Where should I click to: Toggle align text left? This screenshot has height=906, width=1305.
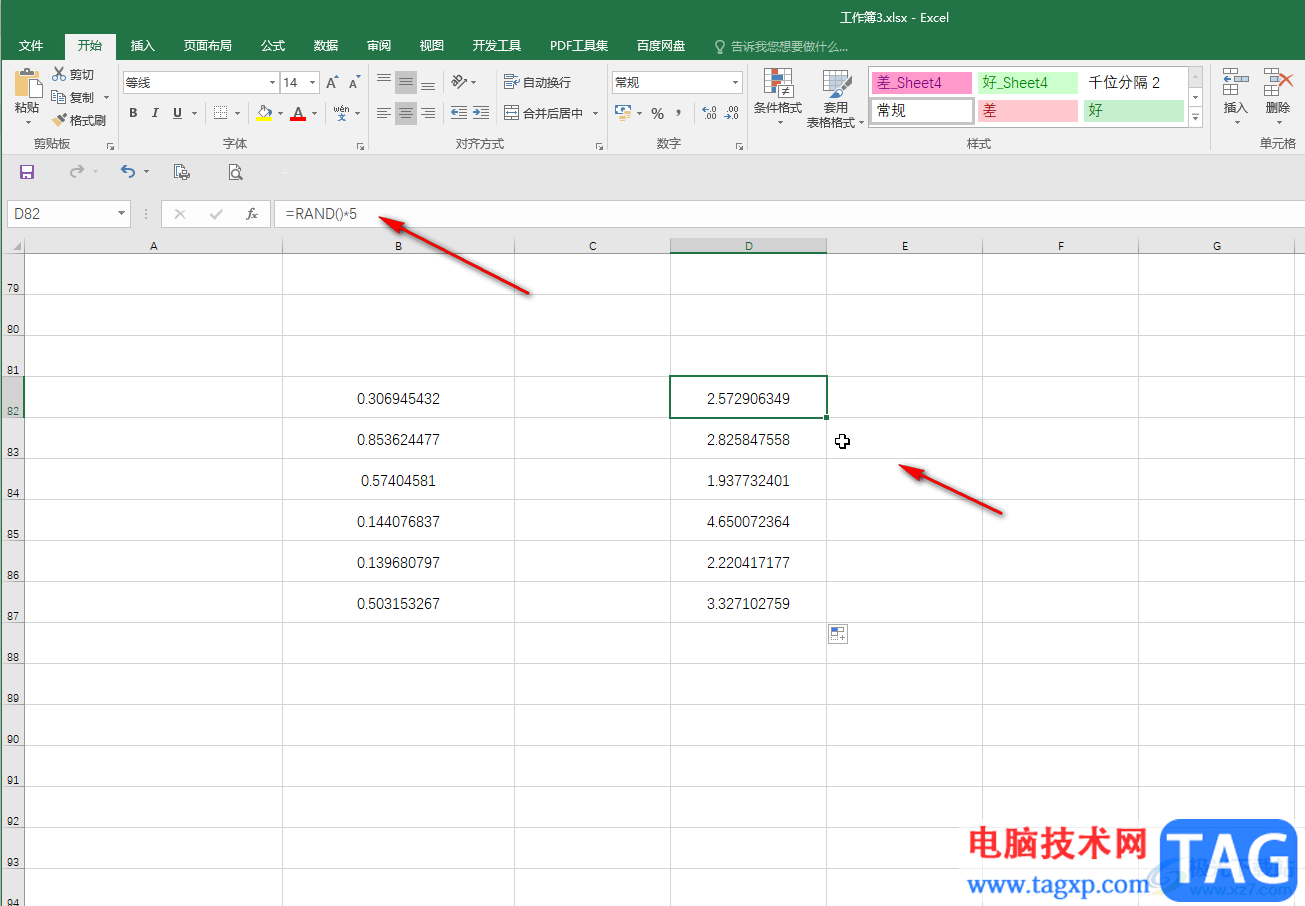pos(384,113)
